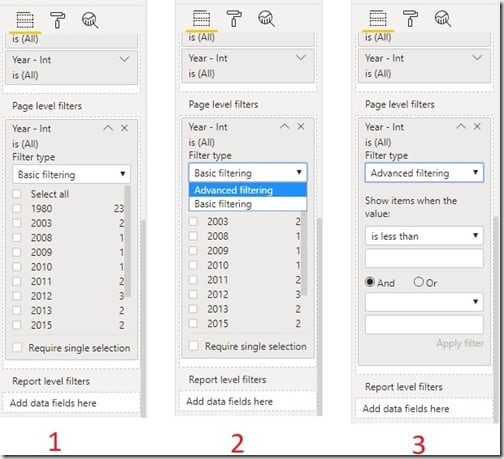Click year list scrollbar in panel 2

click(x=304, y=253)
